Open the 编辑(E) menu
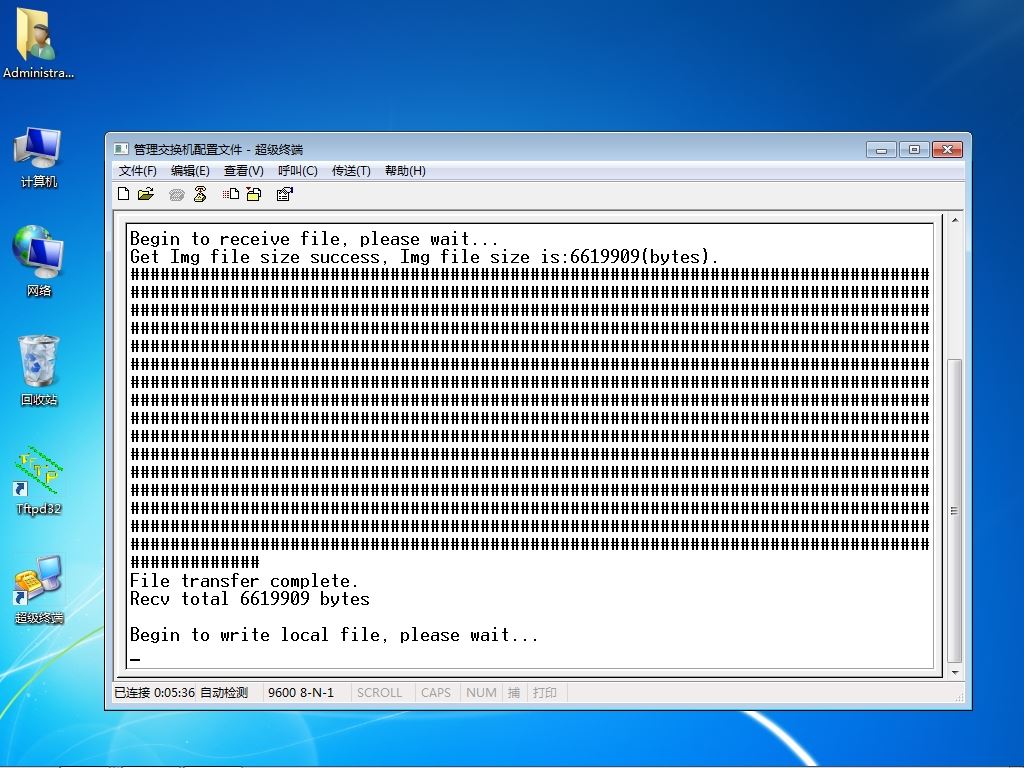 [190, 170]
